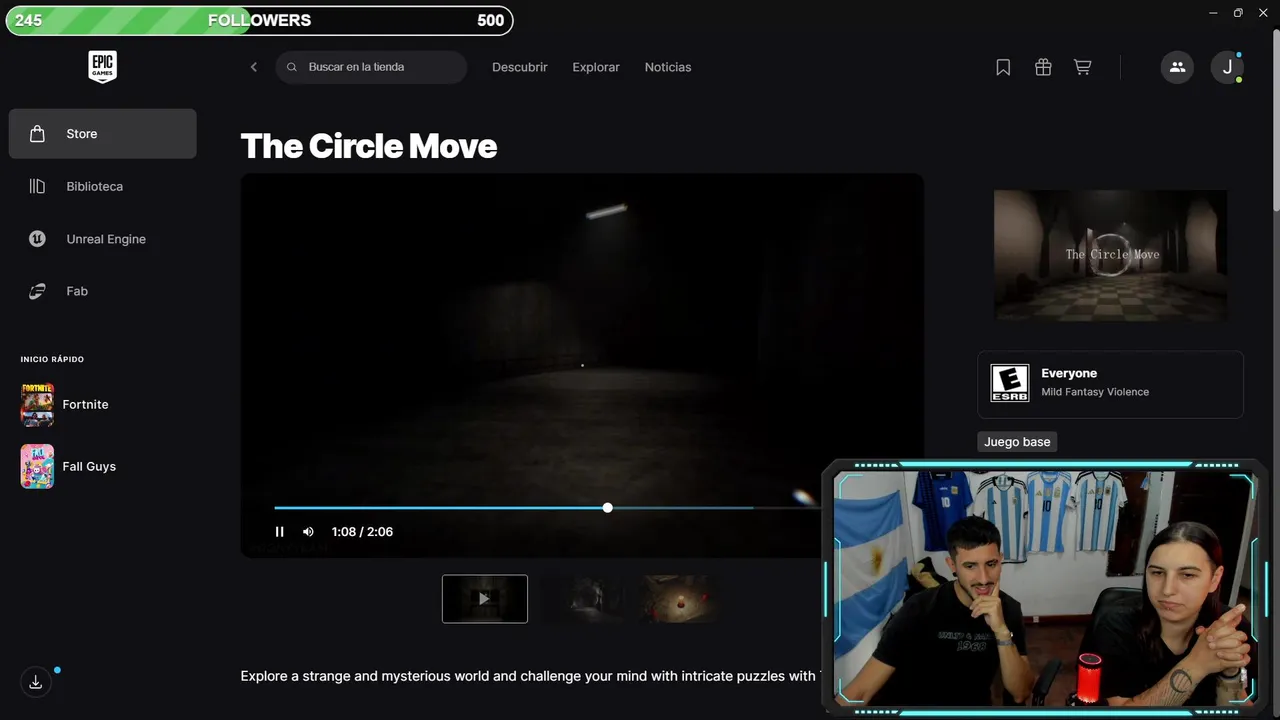Open the downloads arrow icon

(36, 682)
